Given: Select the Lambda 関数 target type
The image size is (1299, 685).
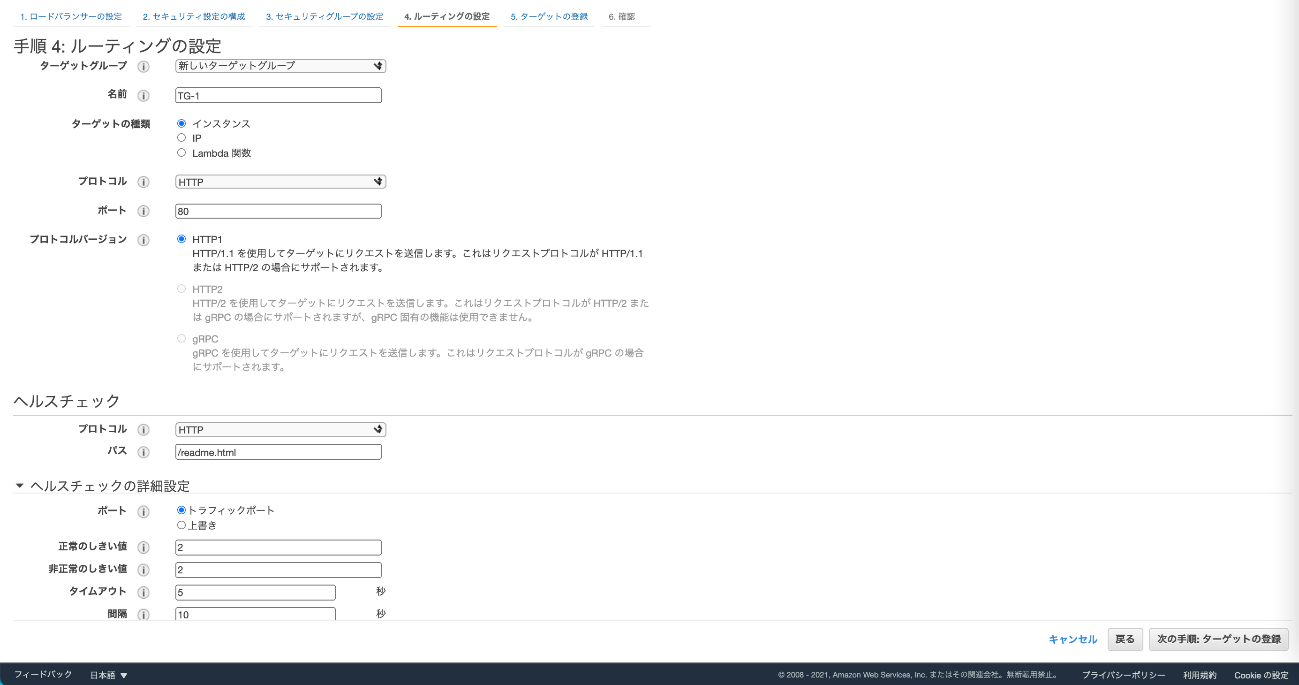Looking at the screenshot, I should tap(181, 153).
